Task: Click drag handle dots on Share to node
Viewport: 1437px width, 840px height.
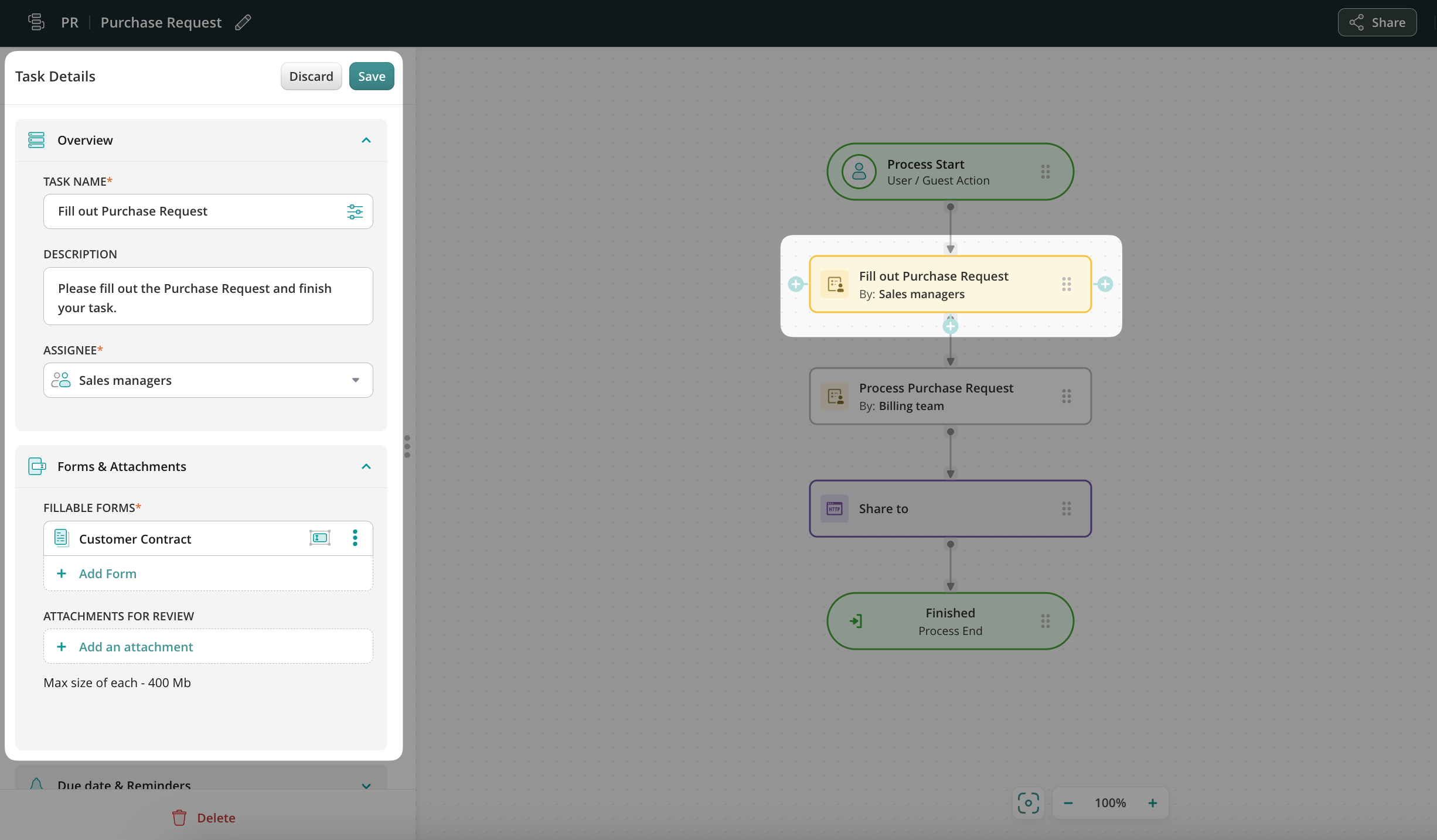Action: [1066, 508]
